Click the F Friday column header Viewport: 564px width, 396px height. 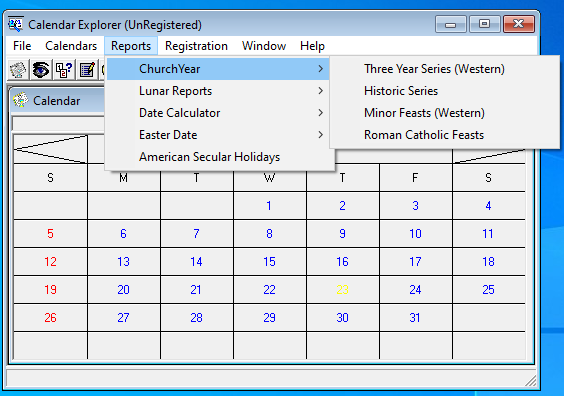tap(415, 178)
